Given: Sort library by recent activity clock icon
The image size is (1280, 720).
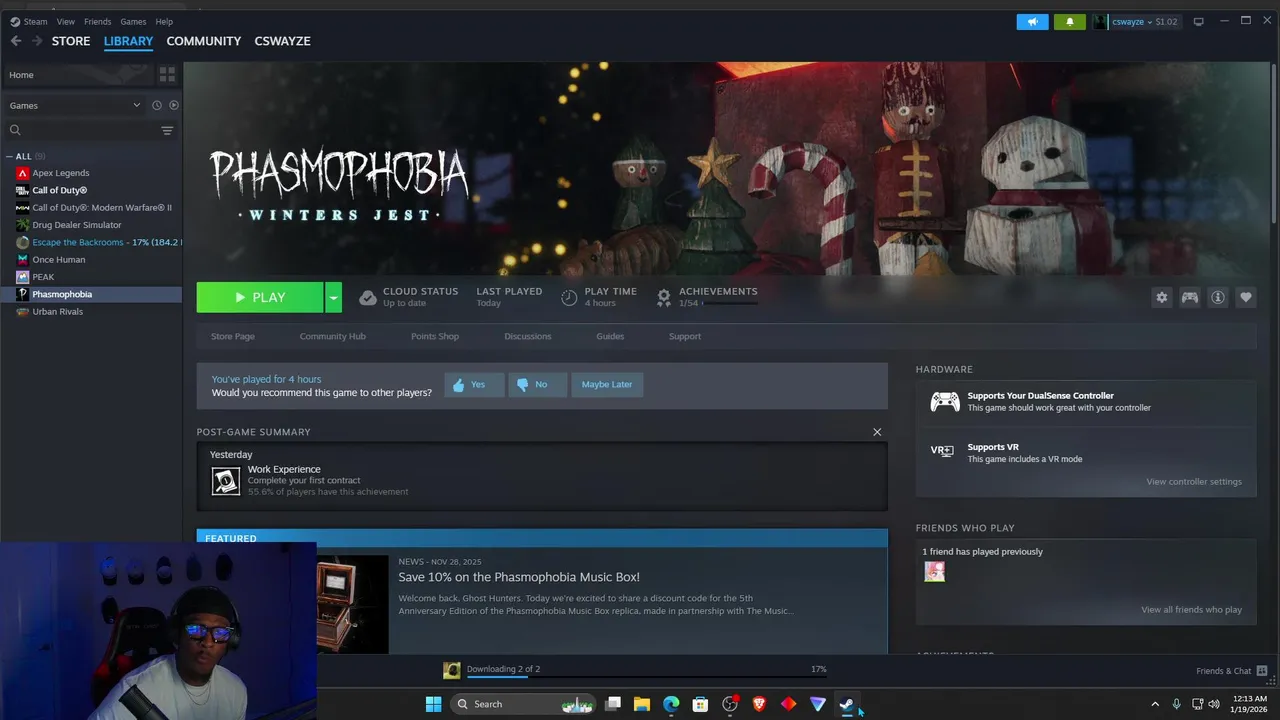Looking at the screenshot, I should click(x=157, y=105).
